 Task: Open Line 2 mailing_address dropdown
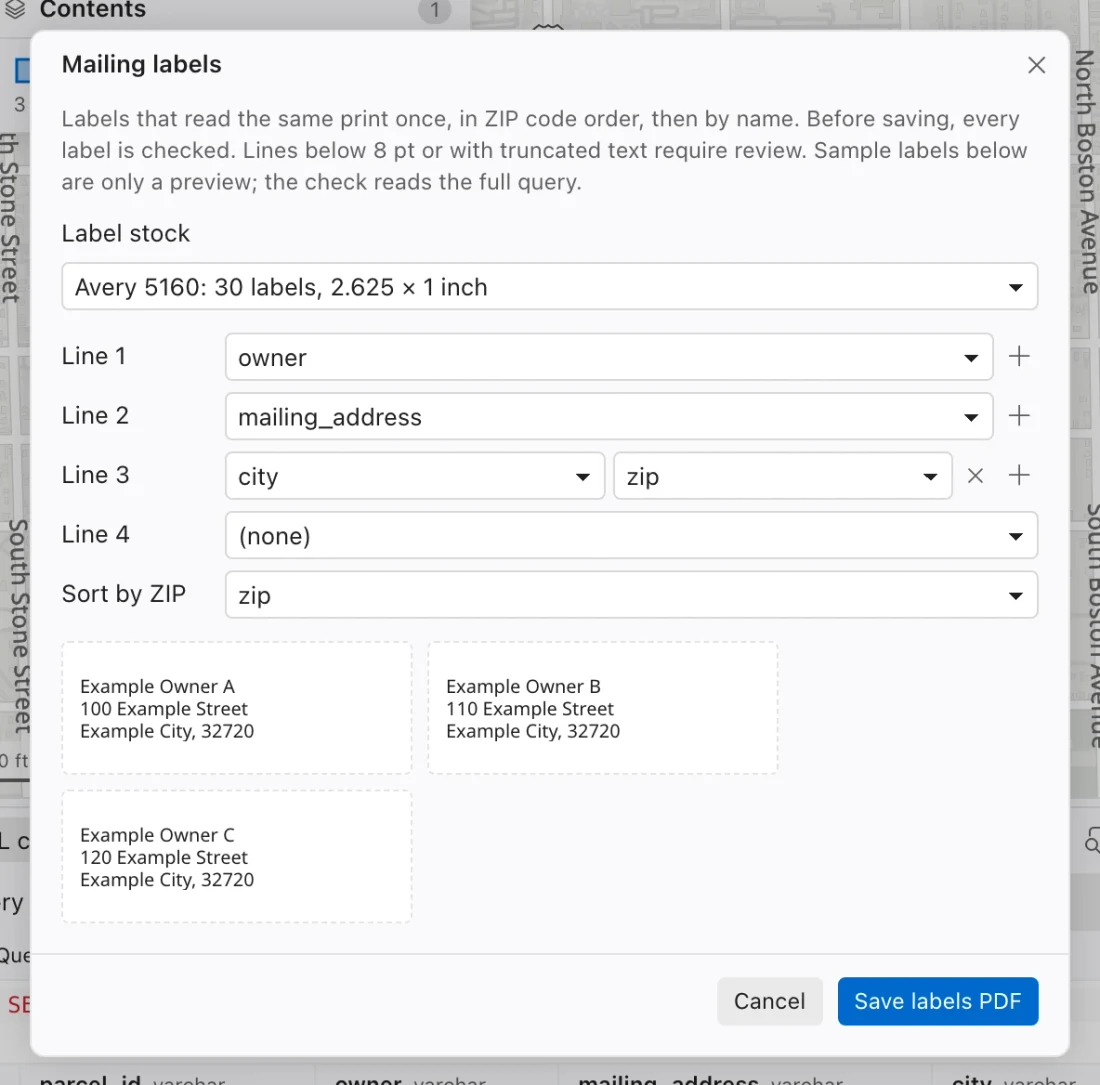click(x=609, y=417)
